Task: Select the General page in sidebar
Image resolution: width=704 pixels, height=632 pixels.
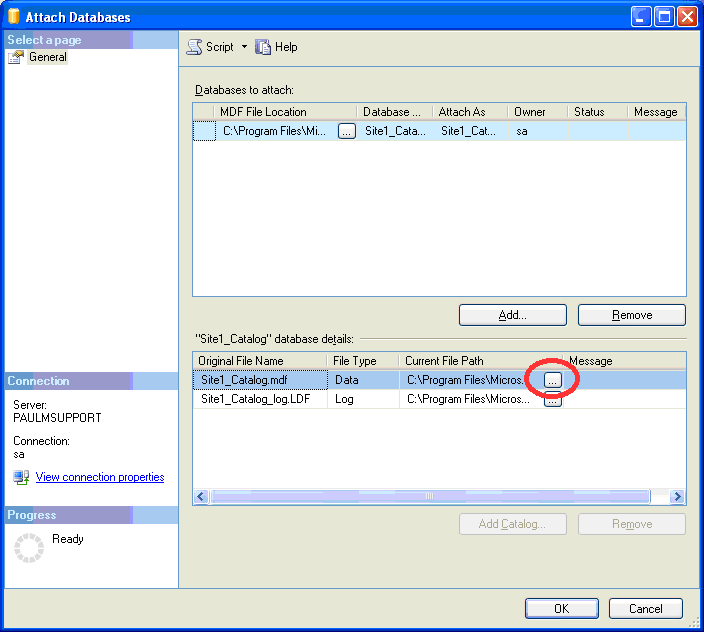Action: coord(47,57)
